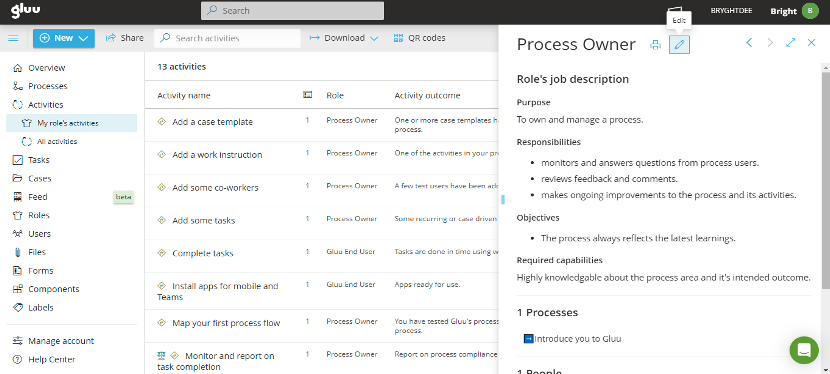
Task: Open Roles in sidebar
Action: point(39,215)
